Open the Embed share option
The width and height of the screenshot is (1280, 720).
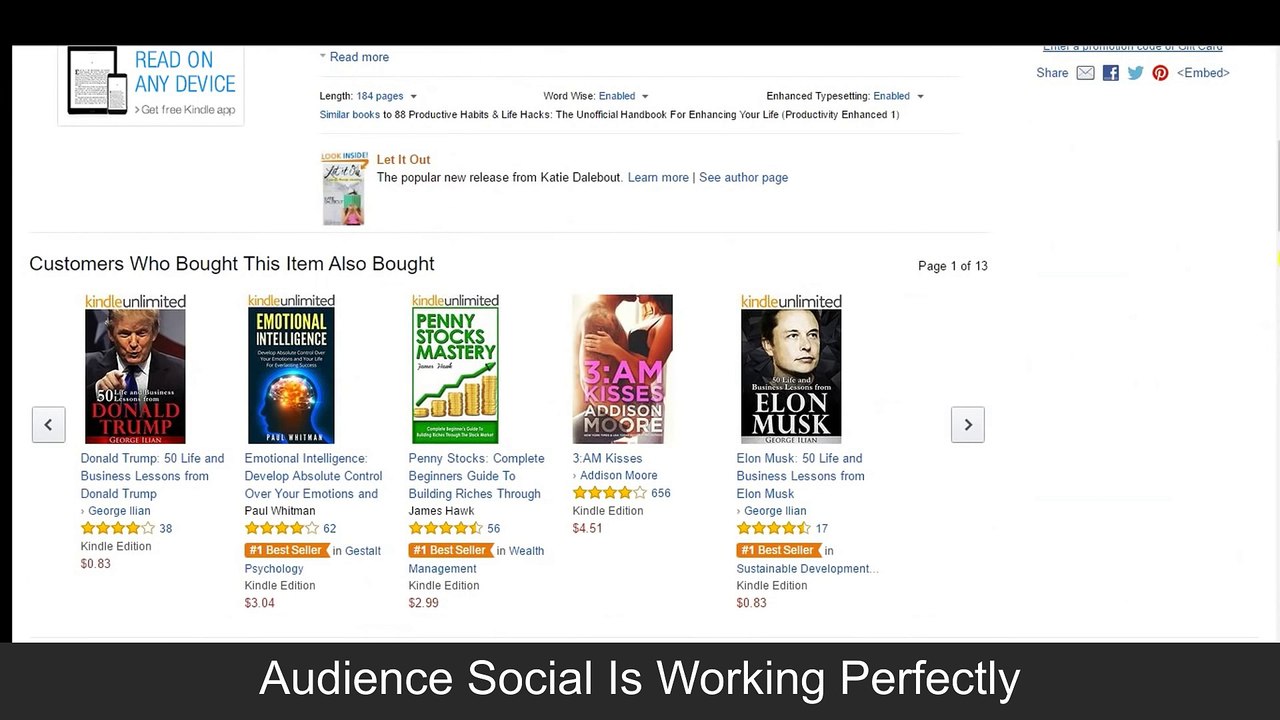click(1203, 73)
